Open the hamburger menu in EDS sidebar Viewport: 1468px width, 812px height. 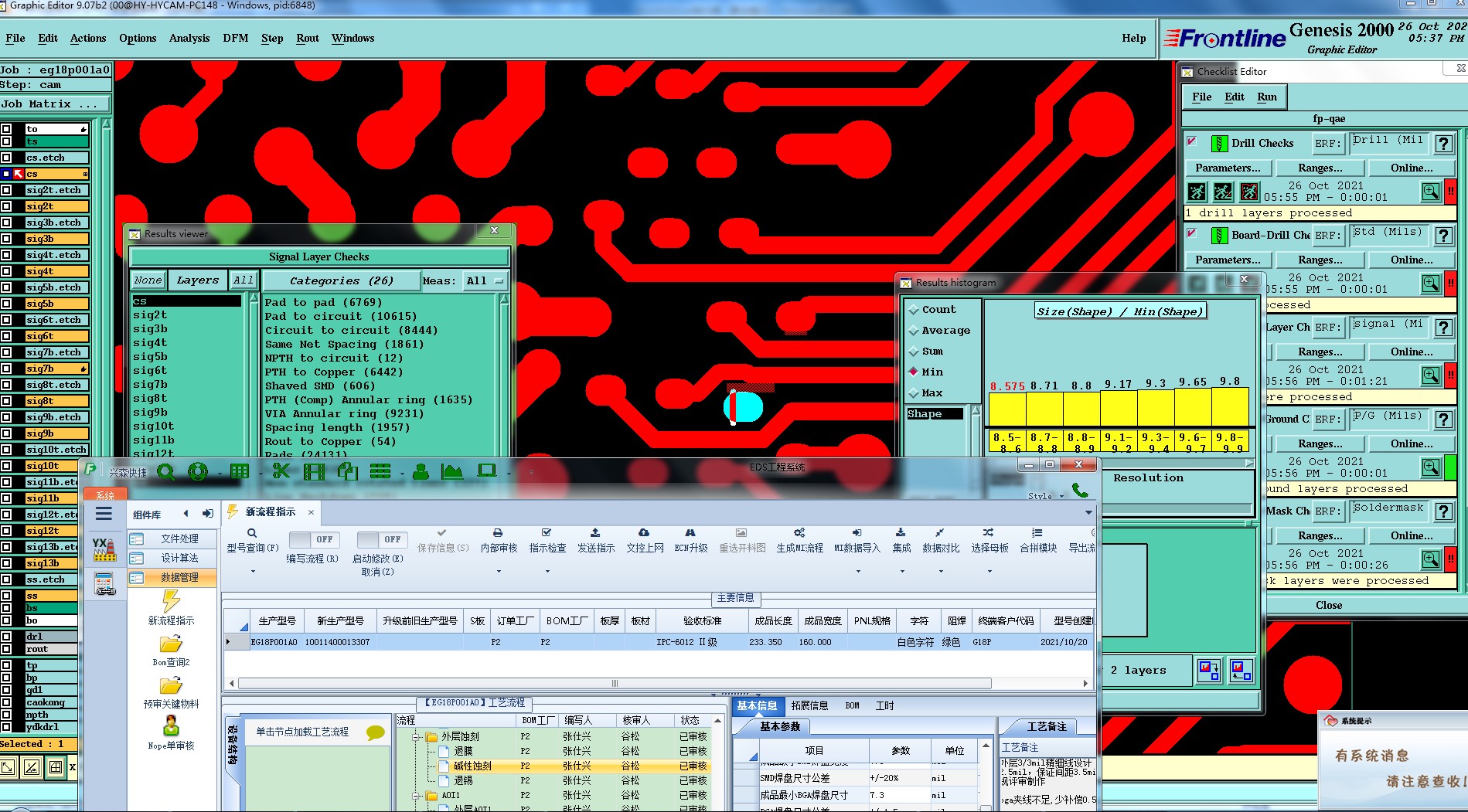click(104, 515)
